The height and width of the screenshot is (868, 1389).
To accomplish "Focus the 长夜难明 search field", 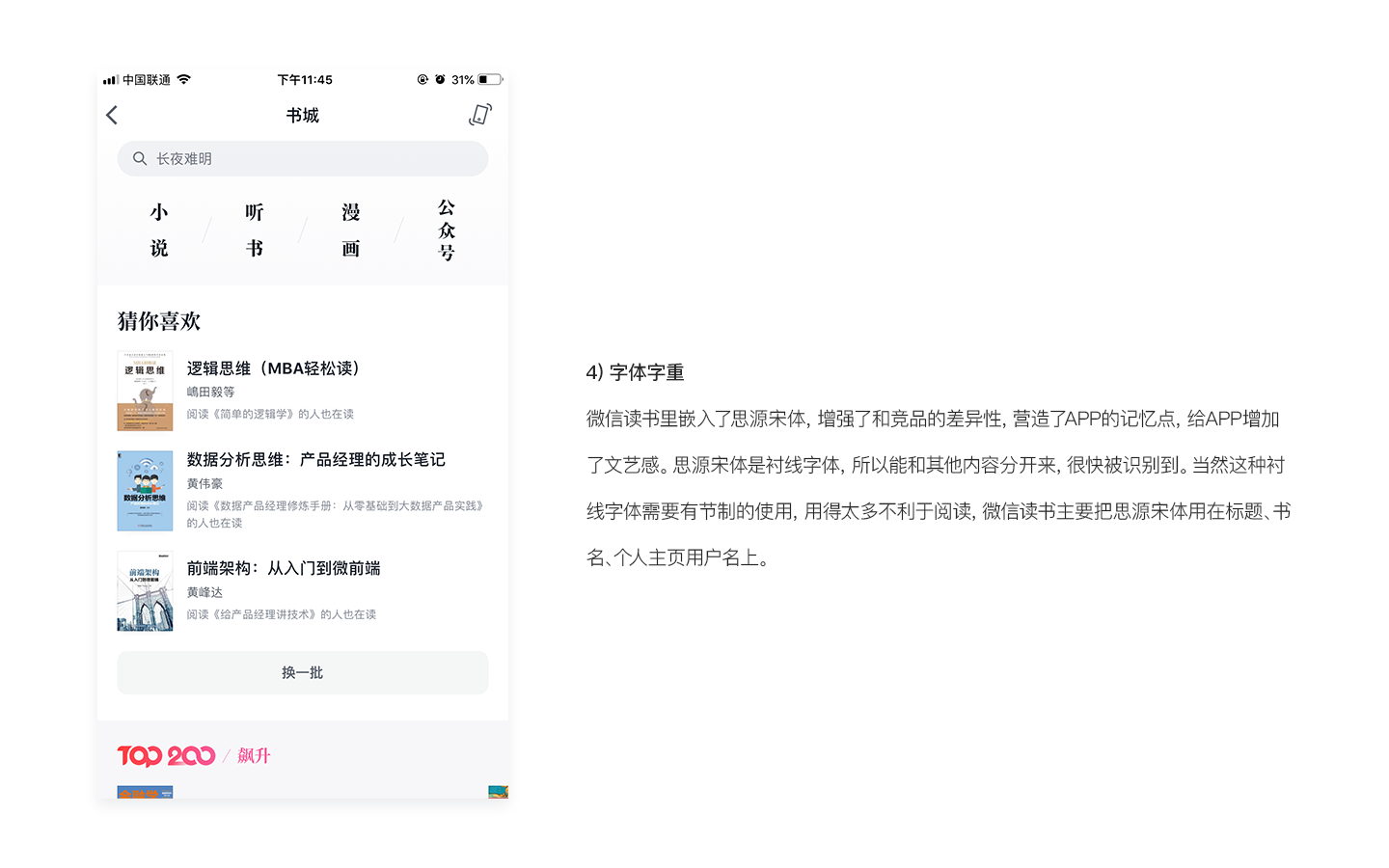I will coord(303,158).
